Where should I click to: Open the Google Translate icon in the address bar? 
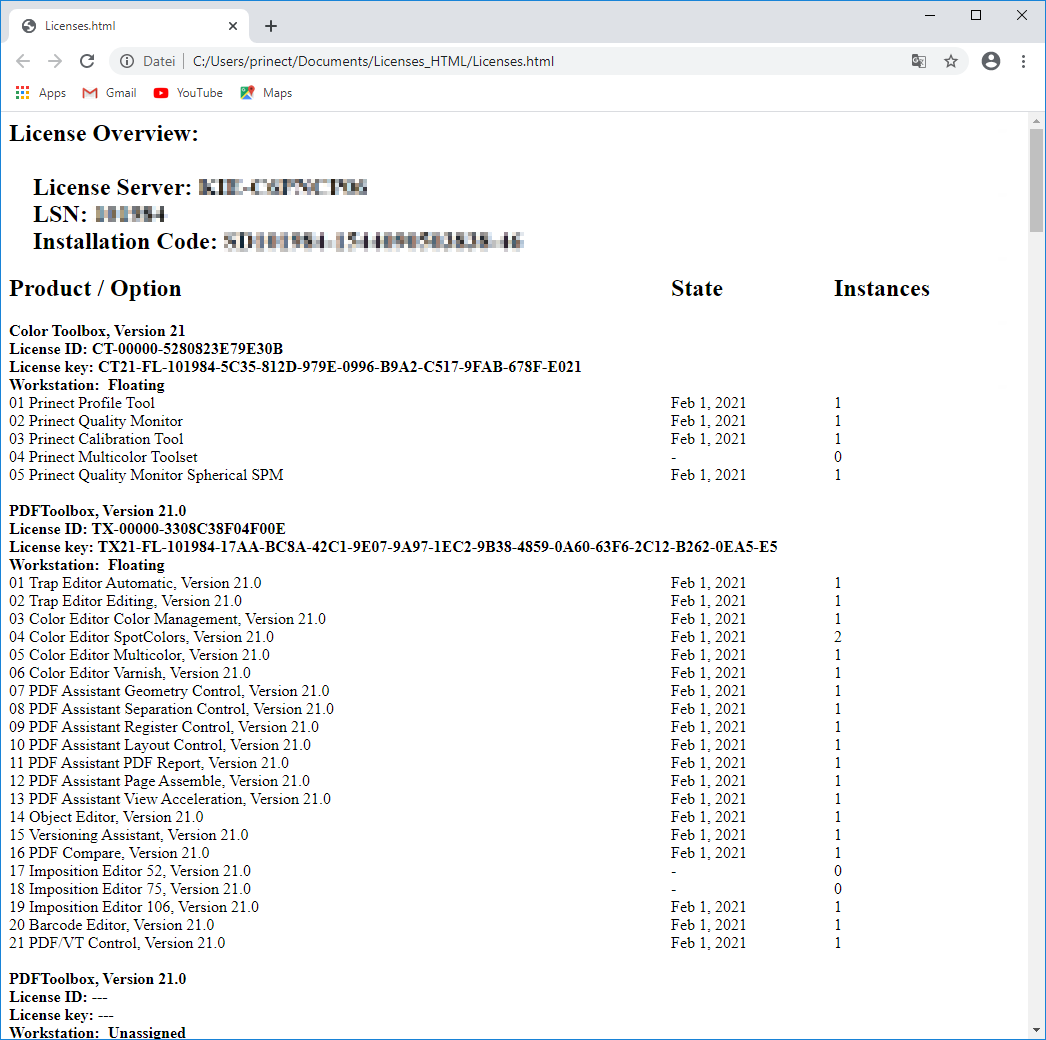tap(918, 61)
